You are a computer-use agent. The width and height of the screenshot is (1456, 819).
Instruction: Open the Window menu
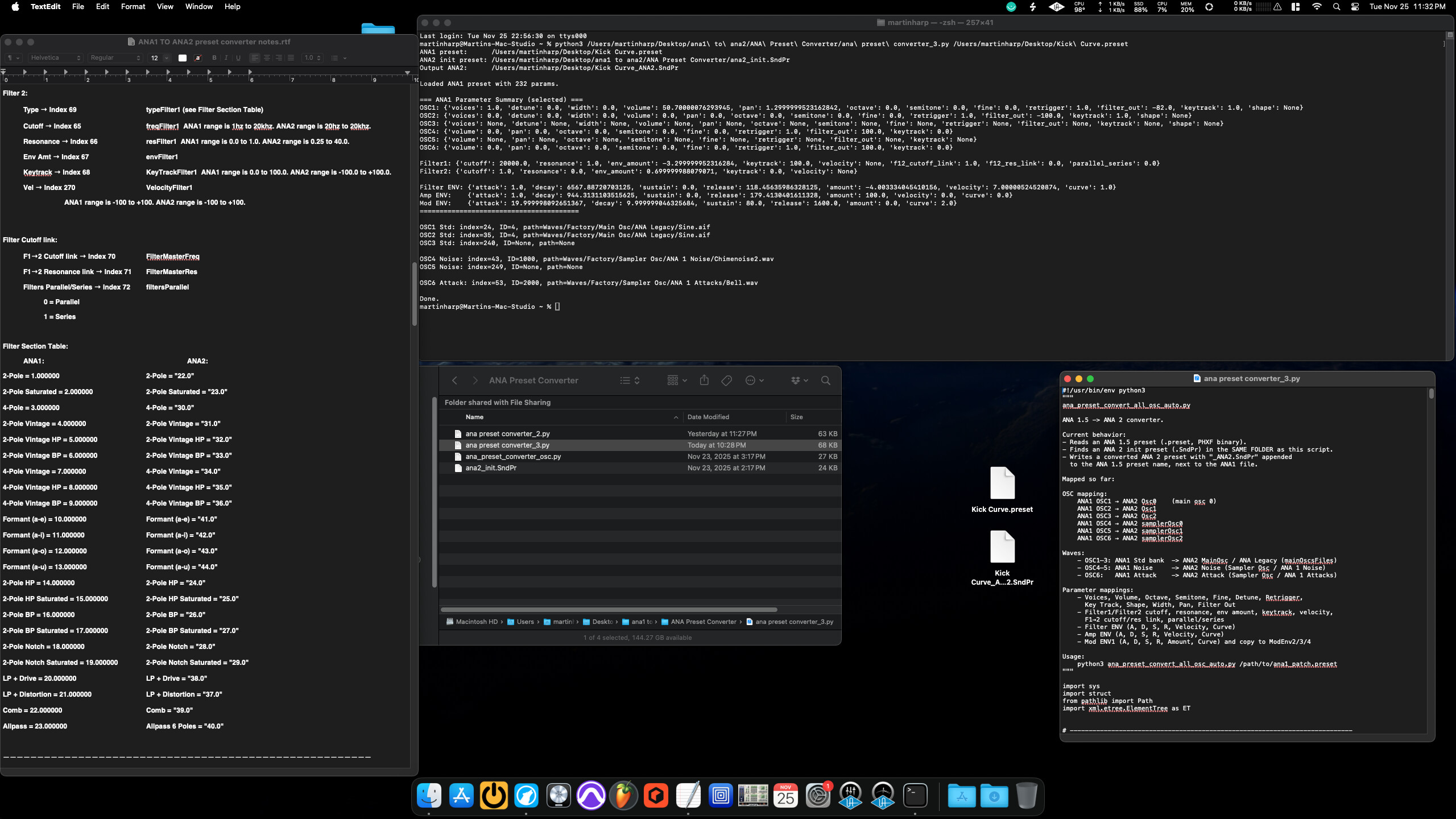click(198, 7)
